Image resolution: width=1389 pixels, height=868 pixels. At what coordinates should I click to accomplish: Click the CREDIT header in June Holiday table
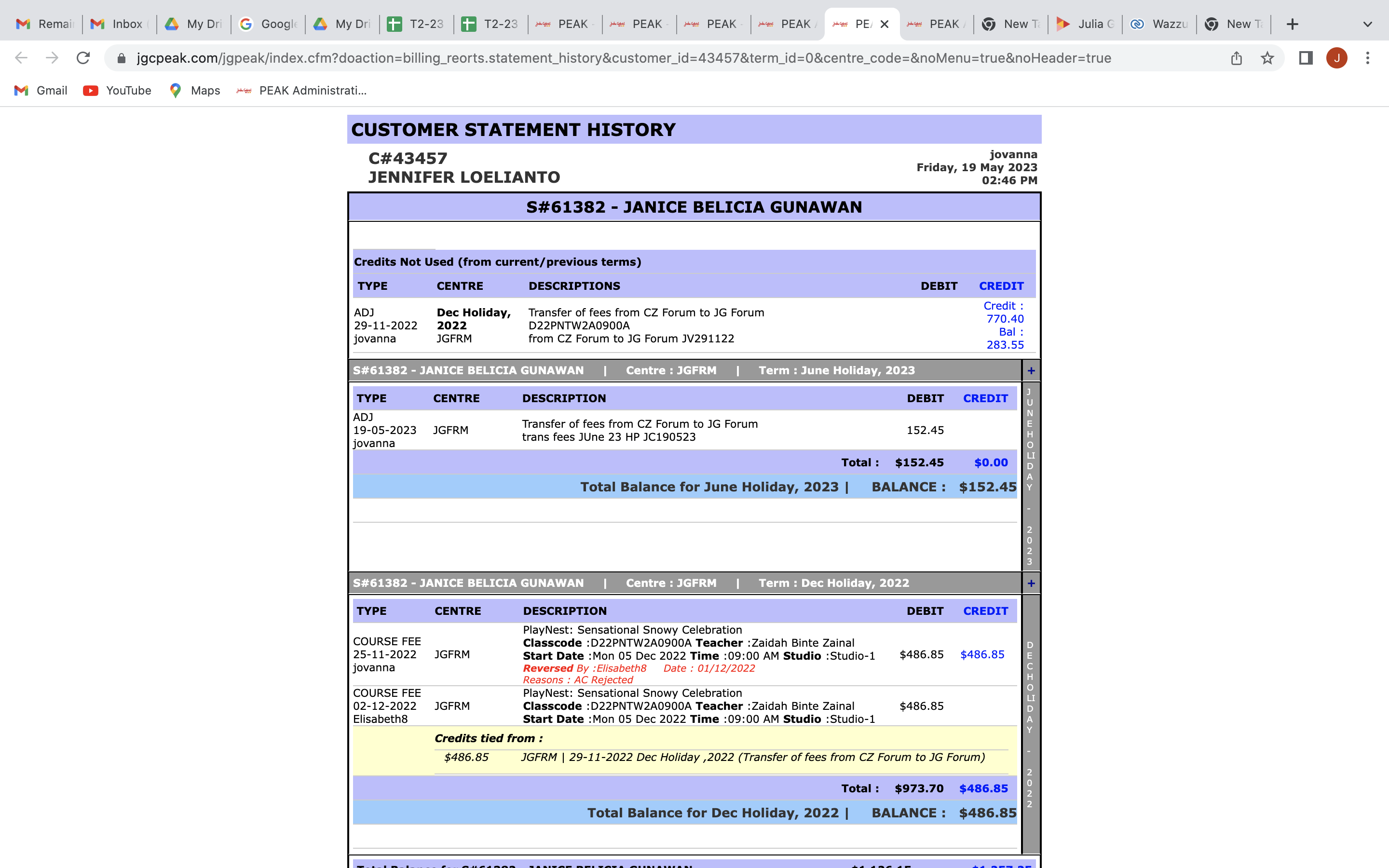(985, 398)
